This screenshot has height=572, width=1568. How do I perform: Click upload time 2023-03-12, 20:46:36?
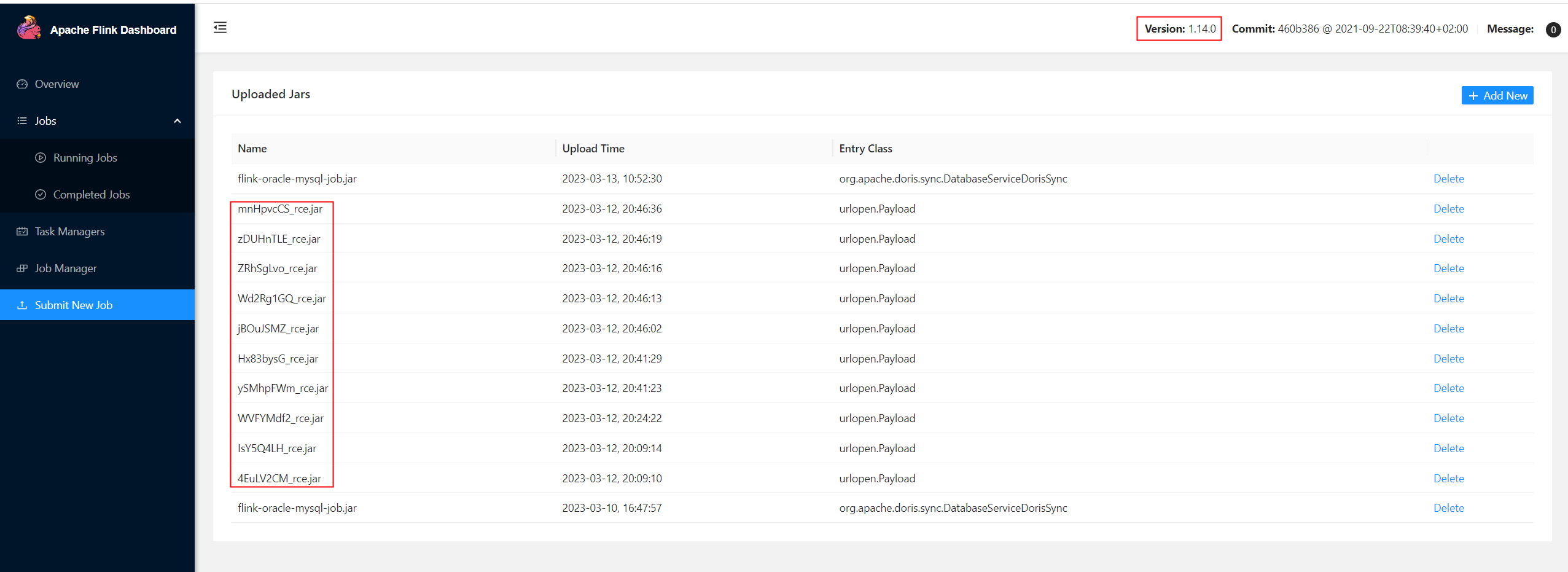(x=612, y=209)
